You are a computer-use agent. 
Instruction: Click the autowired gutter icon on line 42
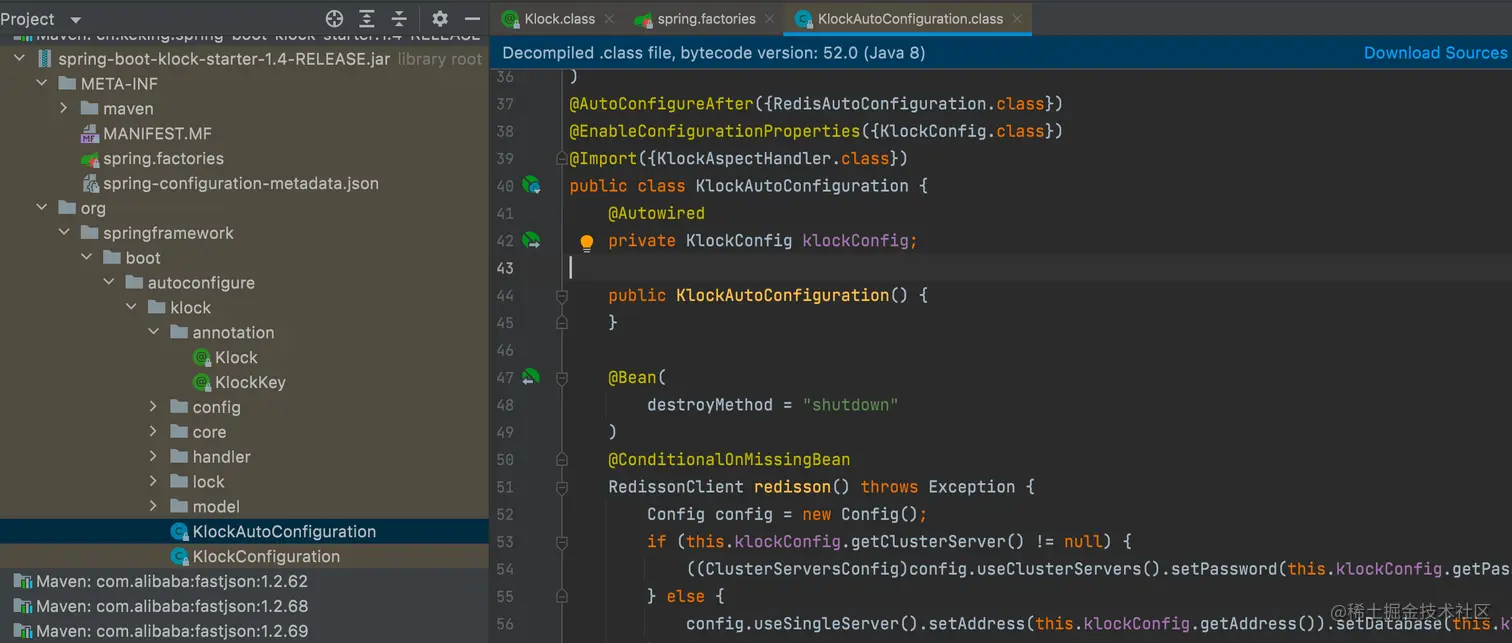(x=531, y=240)
